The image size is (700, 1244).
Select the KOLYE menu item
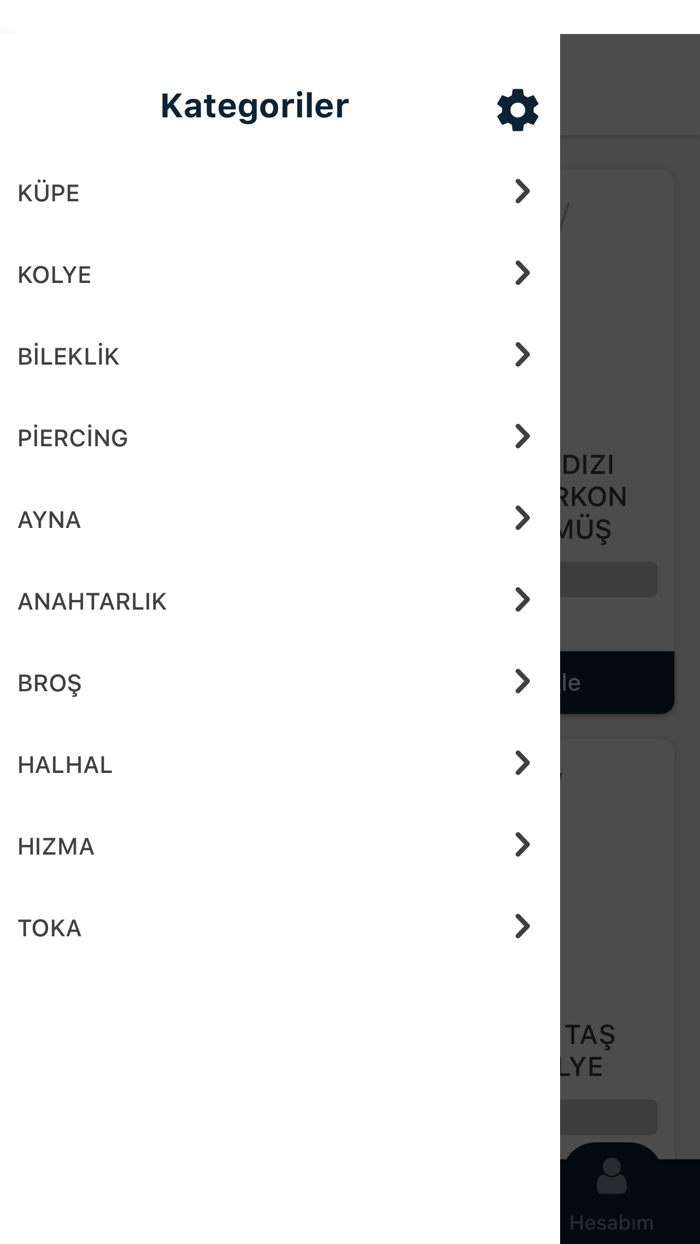[55, 275]
